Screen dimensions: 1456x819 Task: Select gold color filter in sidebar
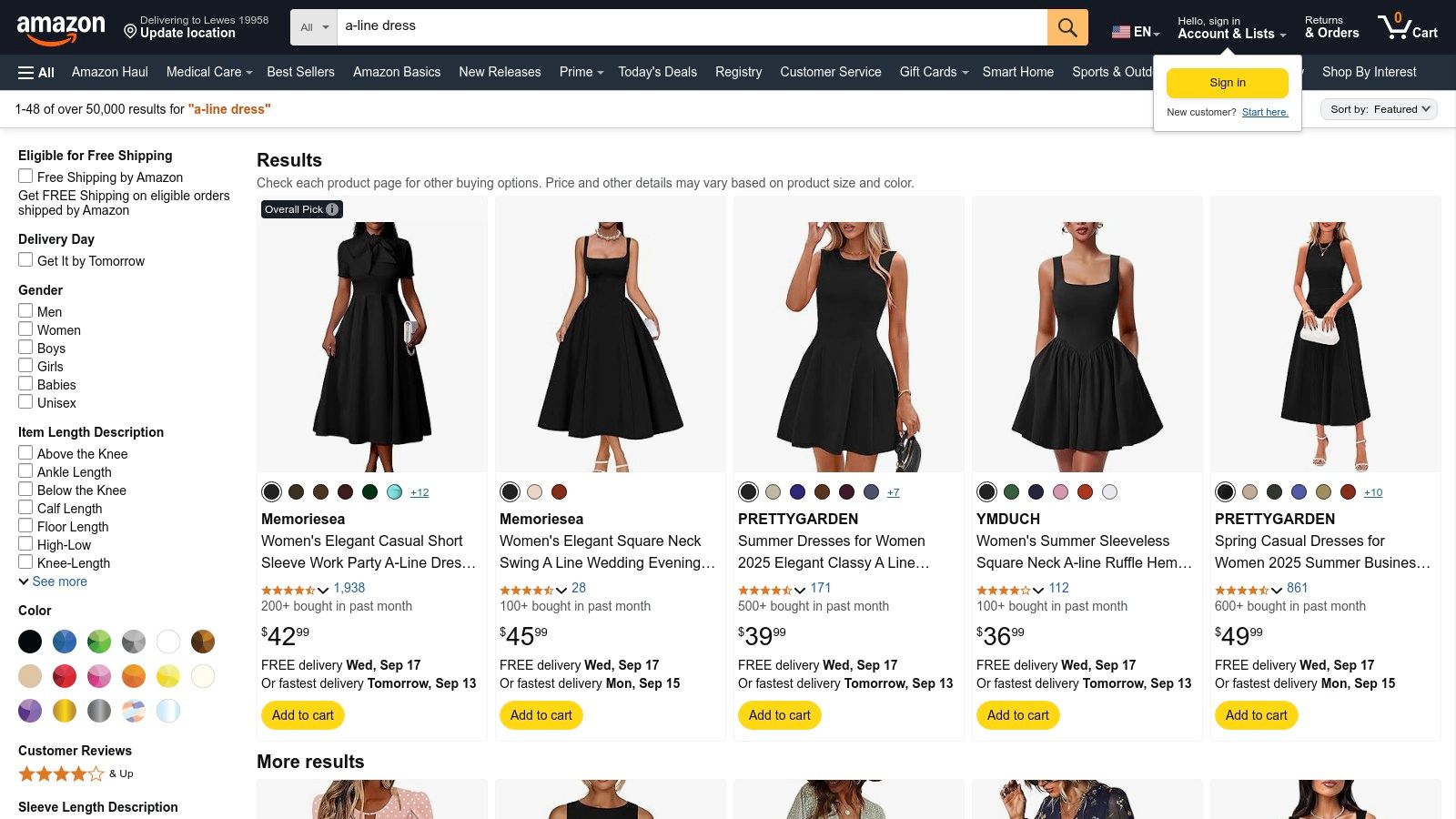click(x=65, y=711)
